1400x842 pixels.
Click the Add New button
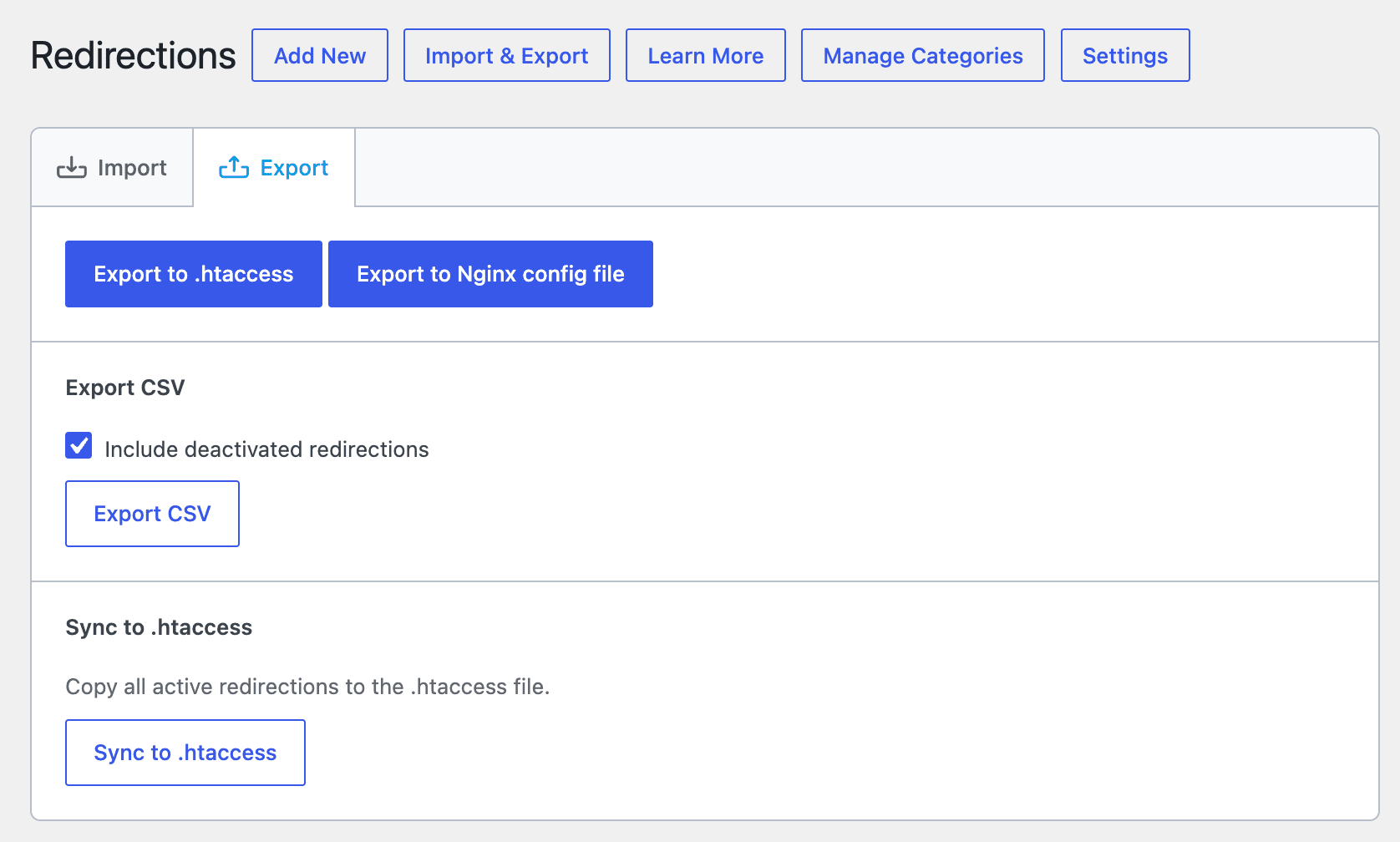coord(320,55)
